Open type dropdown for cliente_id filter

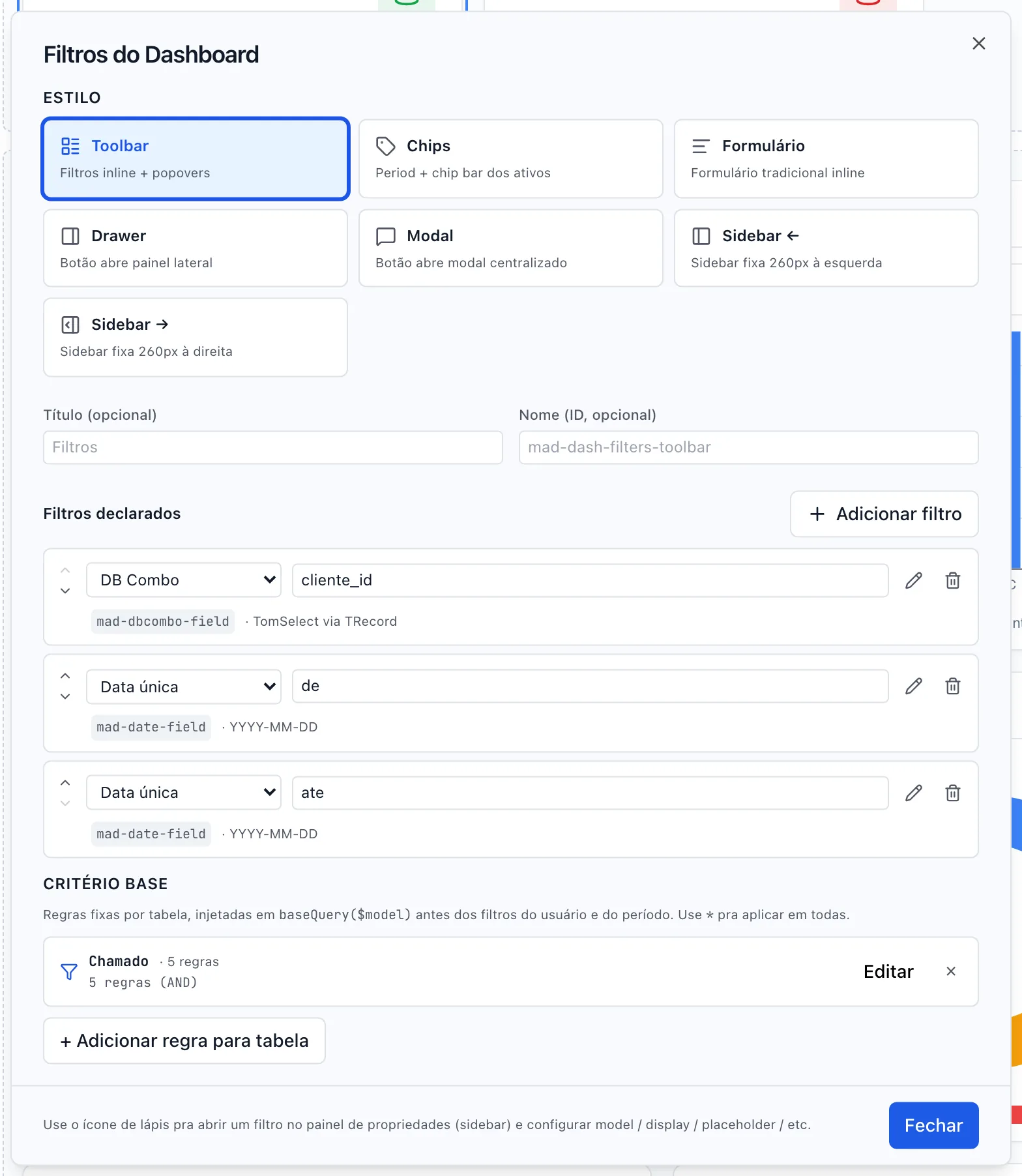click(184, 580)
